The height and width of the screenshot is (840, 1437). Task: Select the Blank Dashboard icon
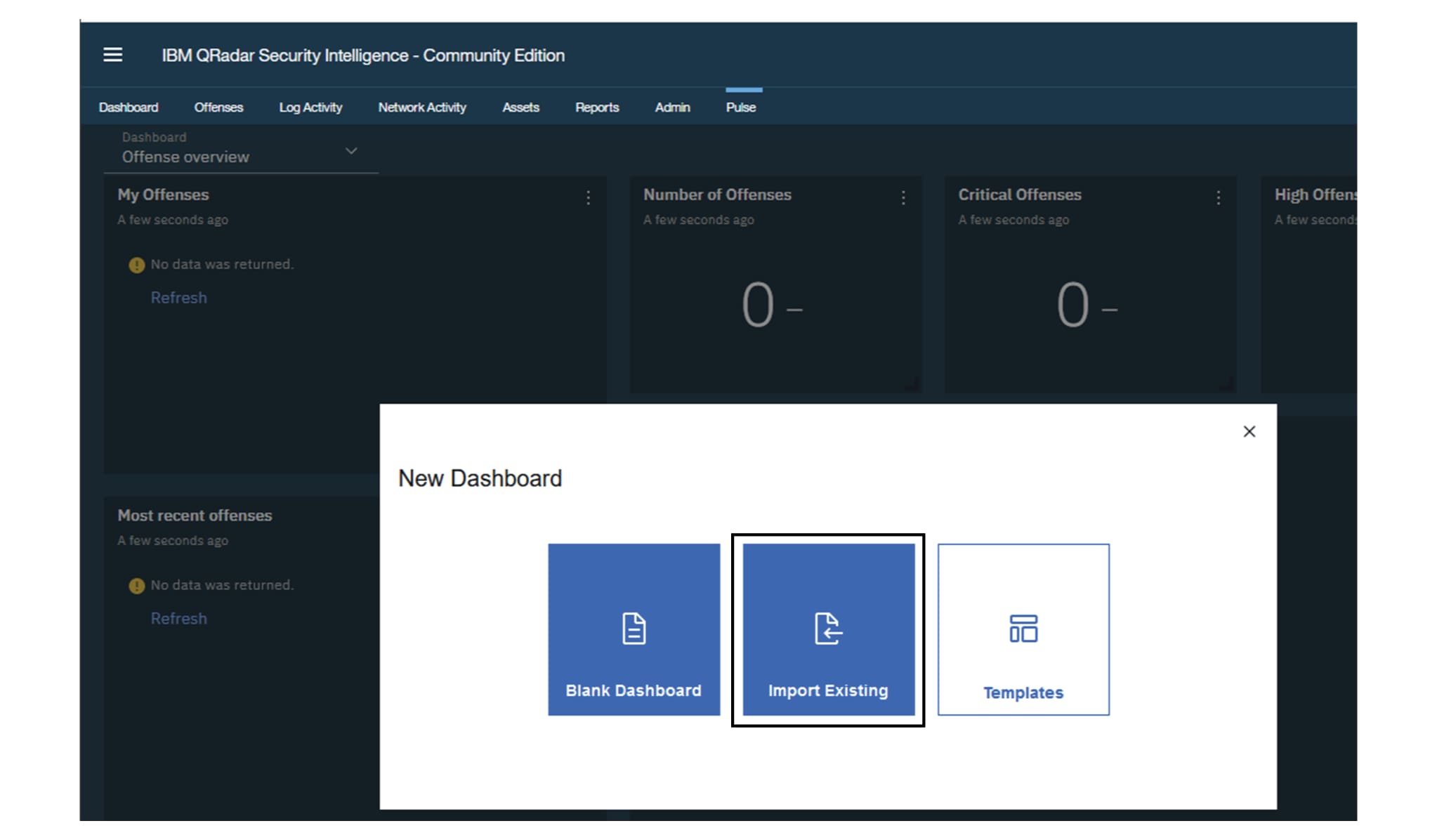click(633, 630)
